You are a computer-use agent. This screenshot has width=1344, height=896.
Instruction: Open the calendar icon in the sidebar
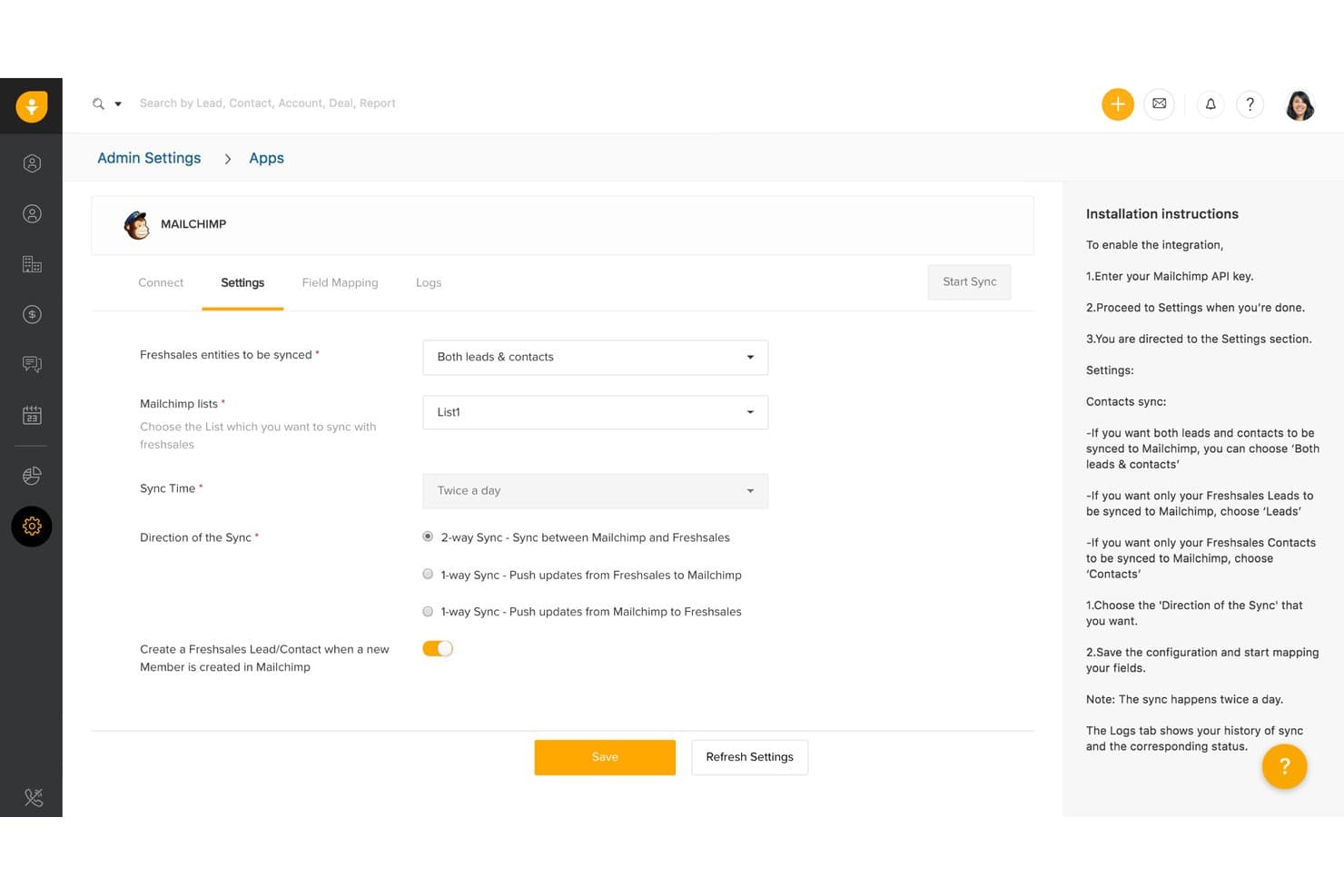(32, 415)
